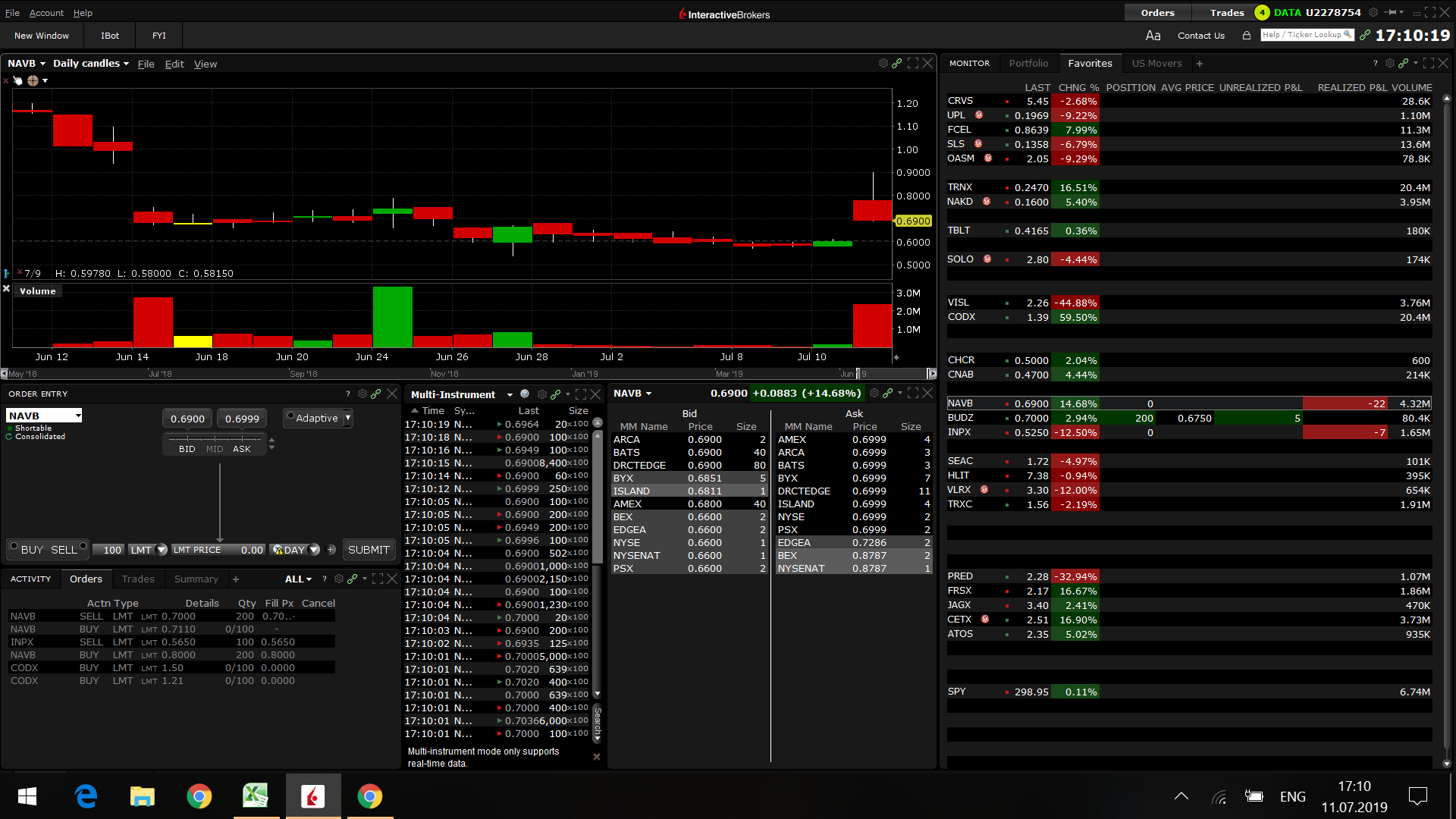
Task: Expand the Daily candles dropdown
Action: 90,64
